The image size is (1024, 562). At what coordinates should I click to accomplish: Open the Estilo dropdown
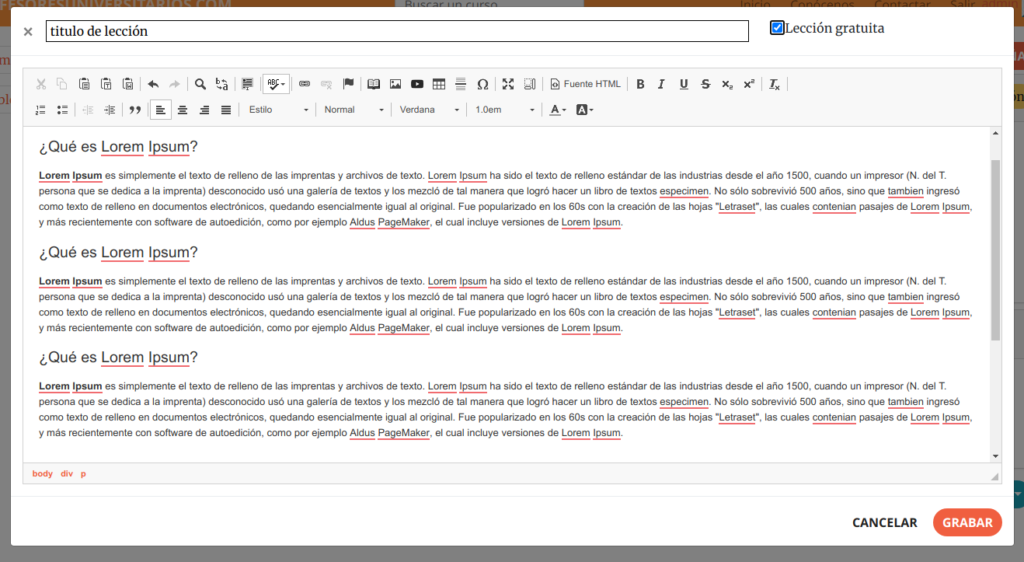click(x=278, y=110)
